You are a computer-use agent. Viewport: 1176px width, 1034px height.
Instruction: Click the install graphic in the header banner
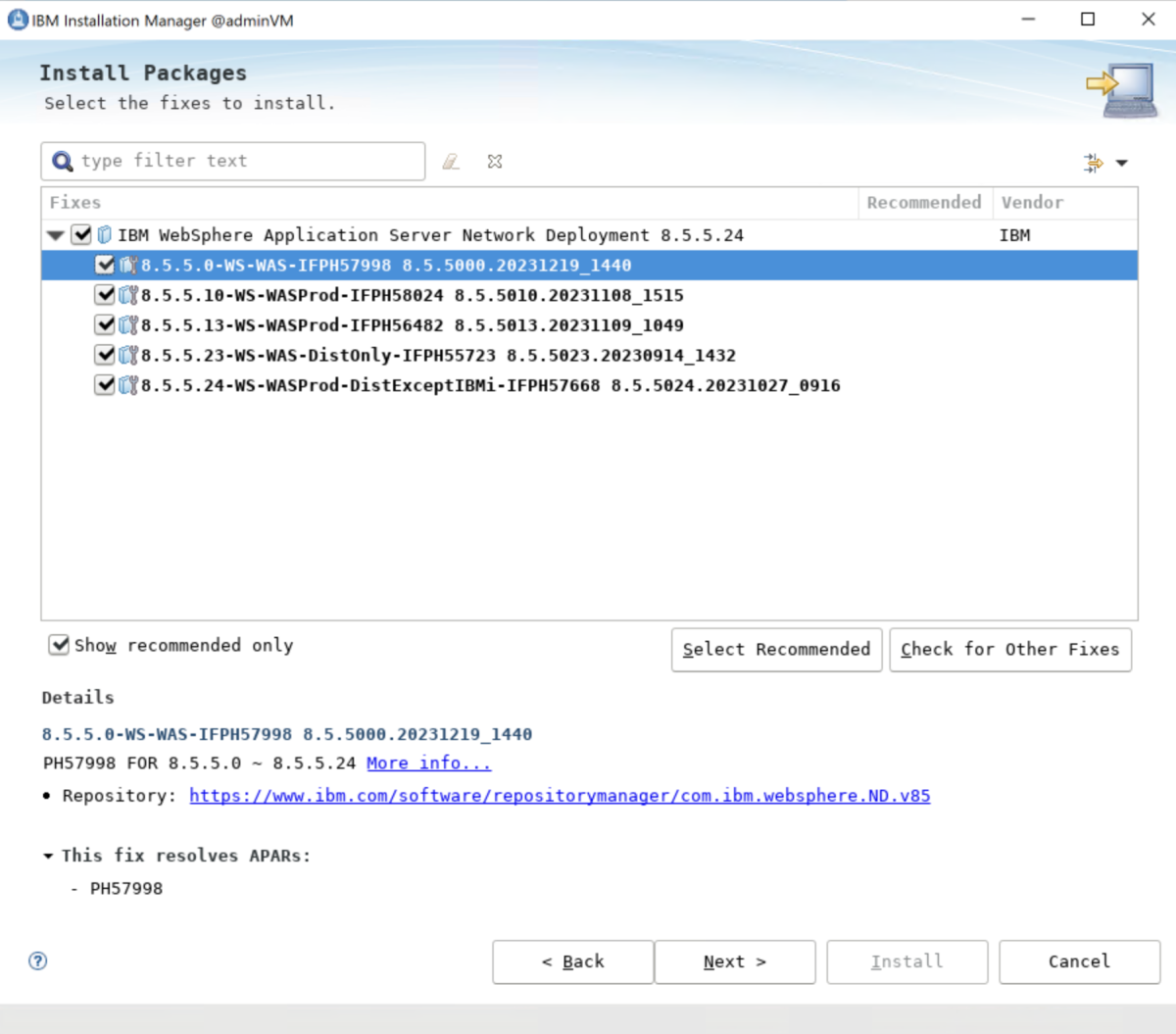(x=1120, y=86)
